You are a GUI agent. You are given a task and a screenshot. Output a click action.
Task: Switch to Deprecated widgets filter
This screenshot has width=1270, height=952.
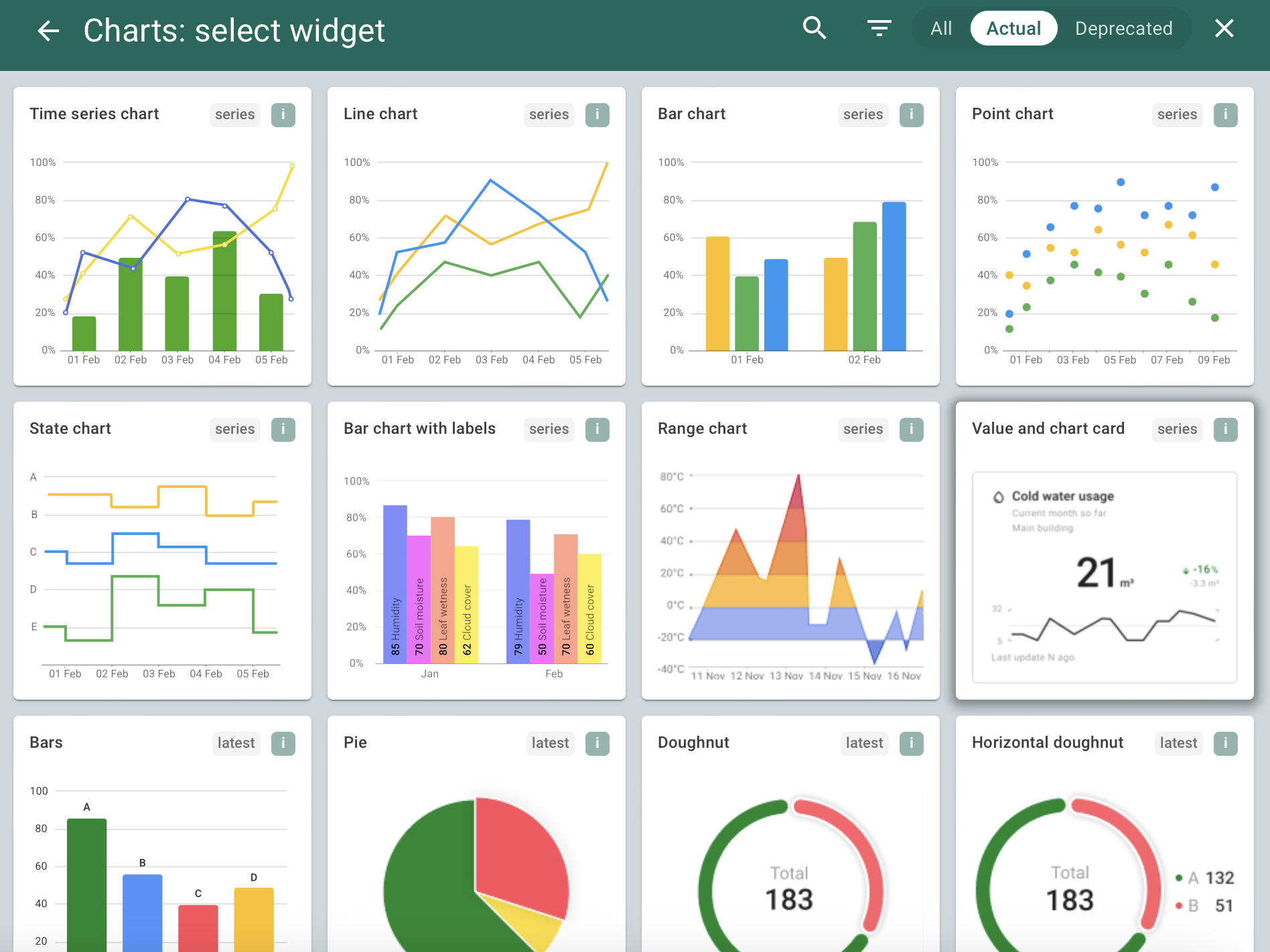1123,28
